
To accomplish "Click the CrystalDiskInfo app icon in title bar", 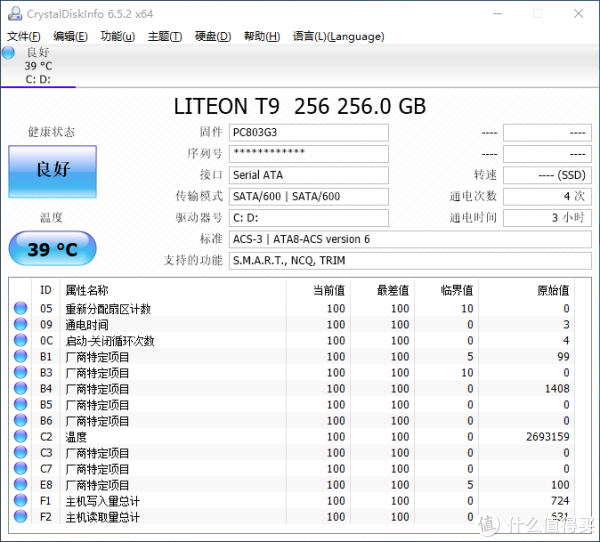I will click(15, 14).
